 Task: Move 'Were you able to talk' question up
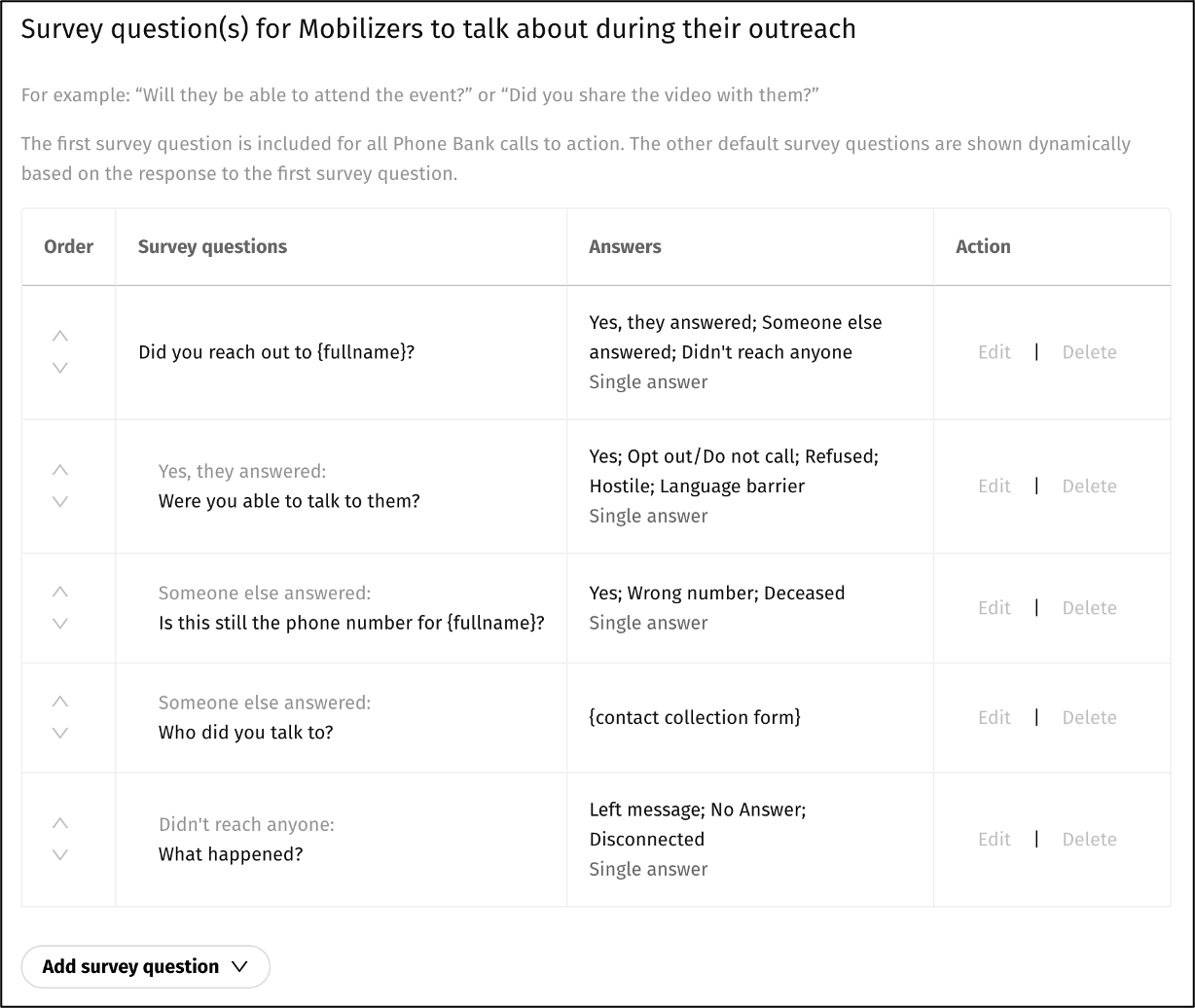click(60, 470)
